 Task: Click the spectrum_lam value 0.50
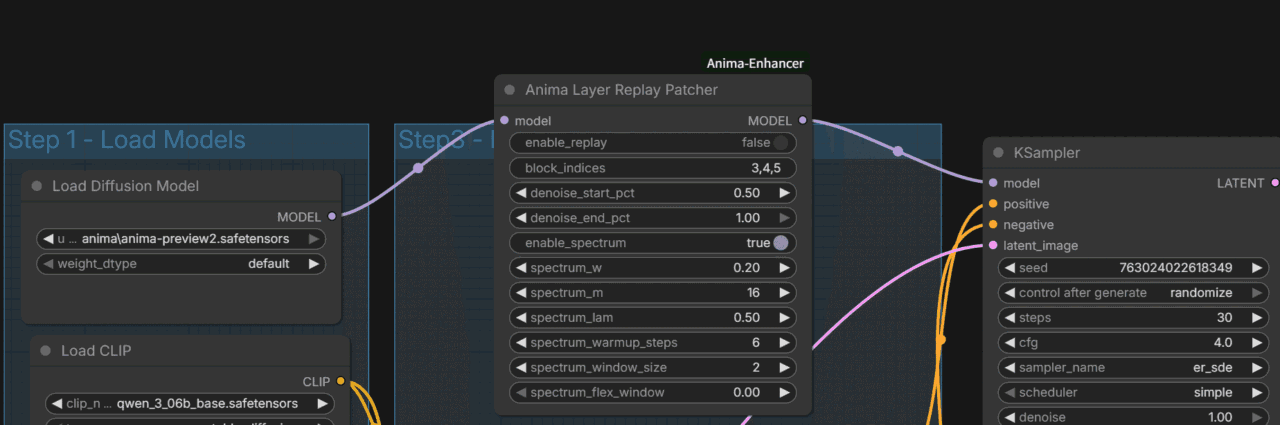(x=746, y=318)
